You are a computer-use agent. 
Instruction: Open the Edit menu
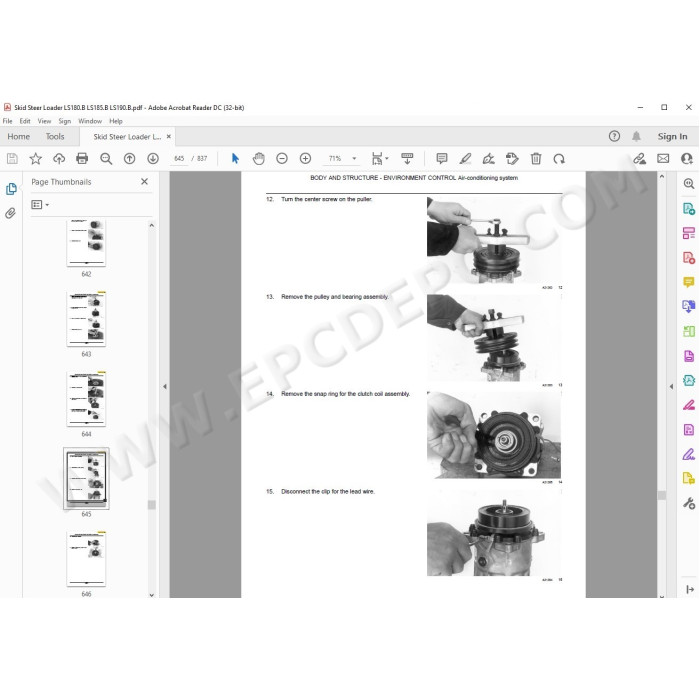tap(25, 121)
